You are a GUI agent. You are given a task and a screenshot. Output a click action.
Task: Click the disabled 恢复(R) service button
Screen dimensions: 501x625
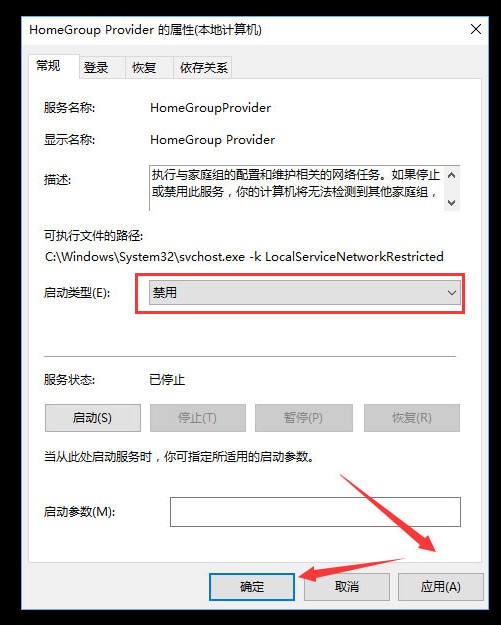[x=412, y=418]
